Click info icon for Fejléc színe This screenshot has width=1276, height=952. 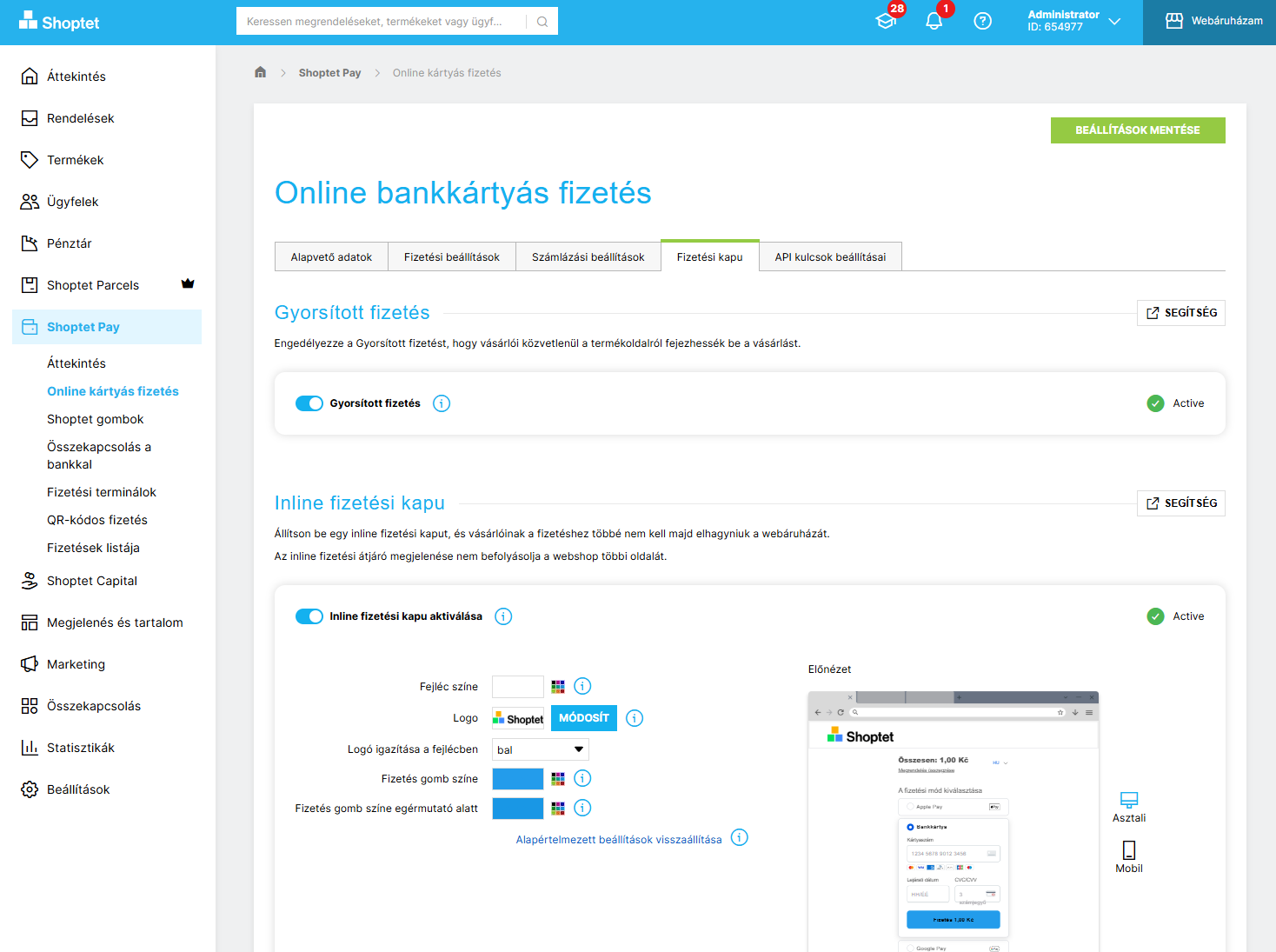coord(582,686)
